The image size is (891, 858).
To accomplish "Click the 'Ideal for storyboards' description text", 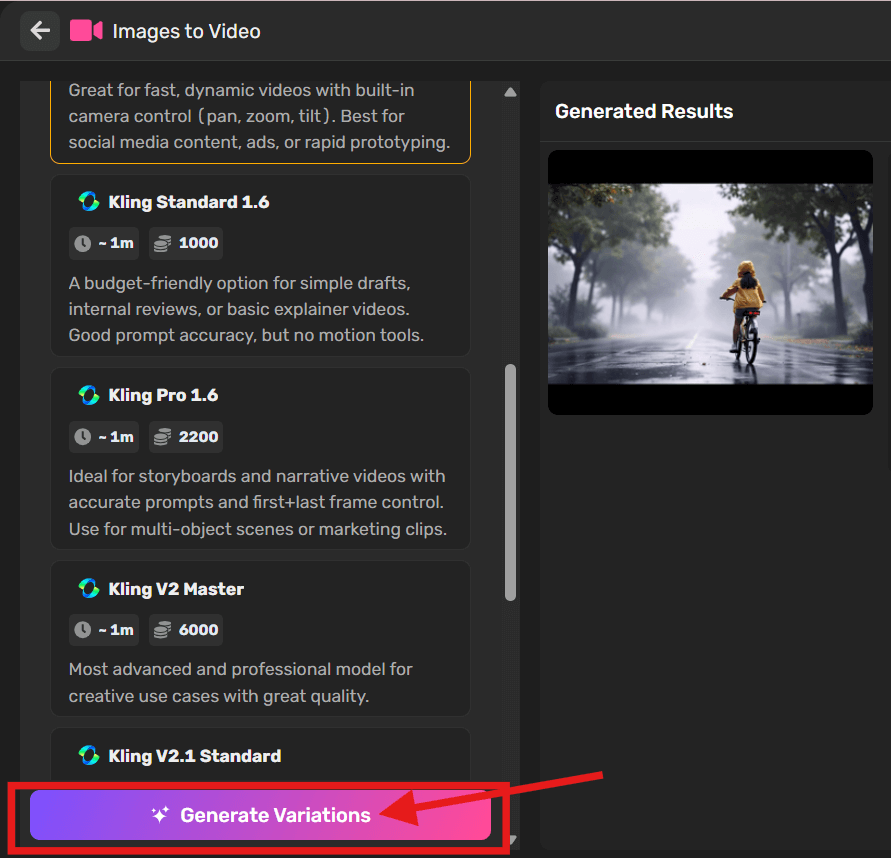I will pyautogui.click(x=258, y=502).
